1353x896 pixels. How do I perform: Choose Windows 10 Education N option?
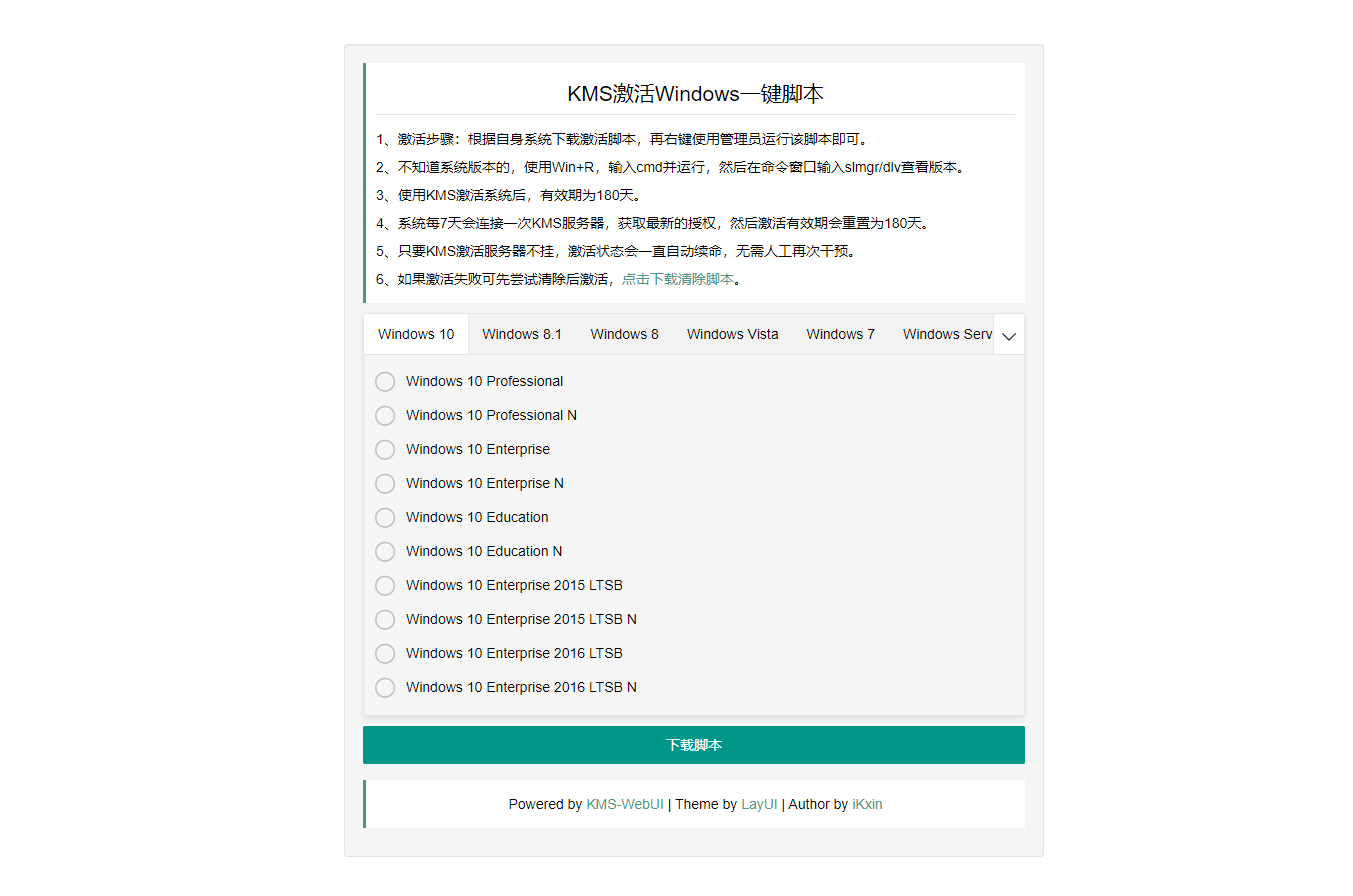tap(385, 551)
